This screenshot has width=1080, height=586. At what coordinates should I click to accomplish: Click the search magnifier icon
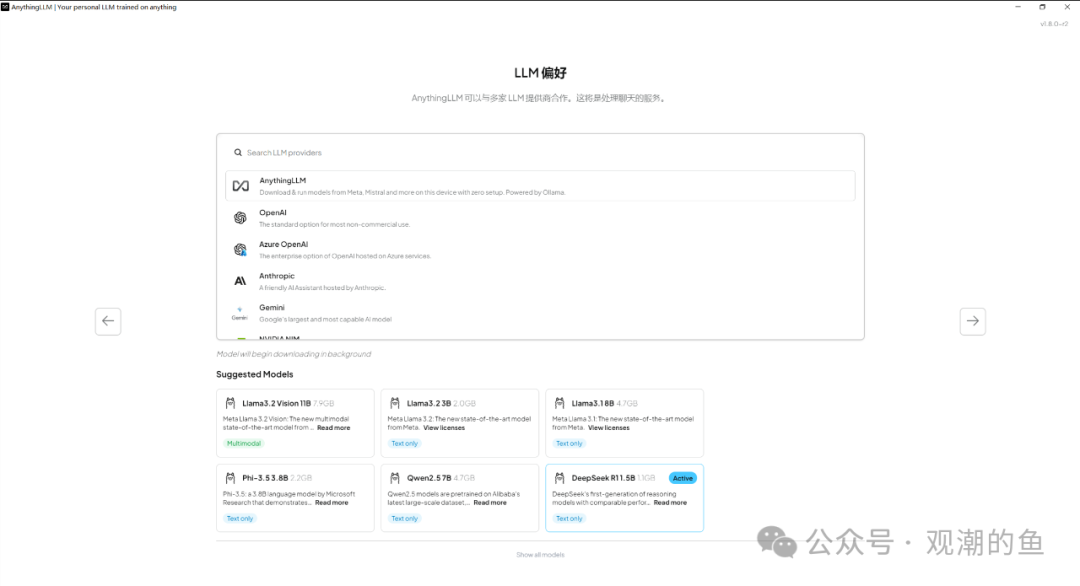[238, 153]
